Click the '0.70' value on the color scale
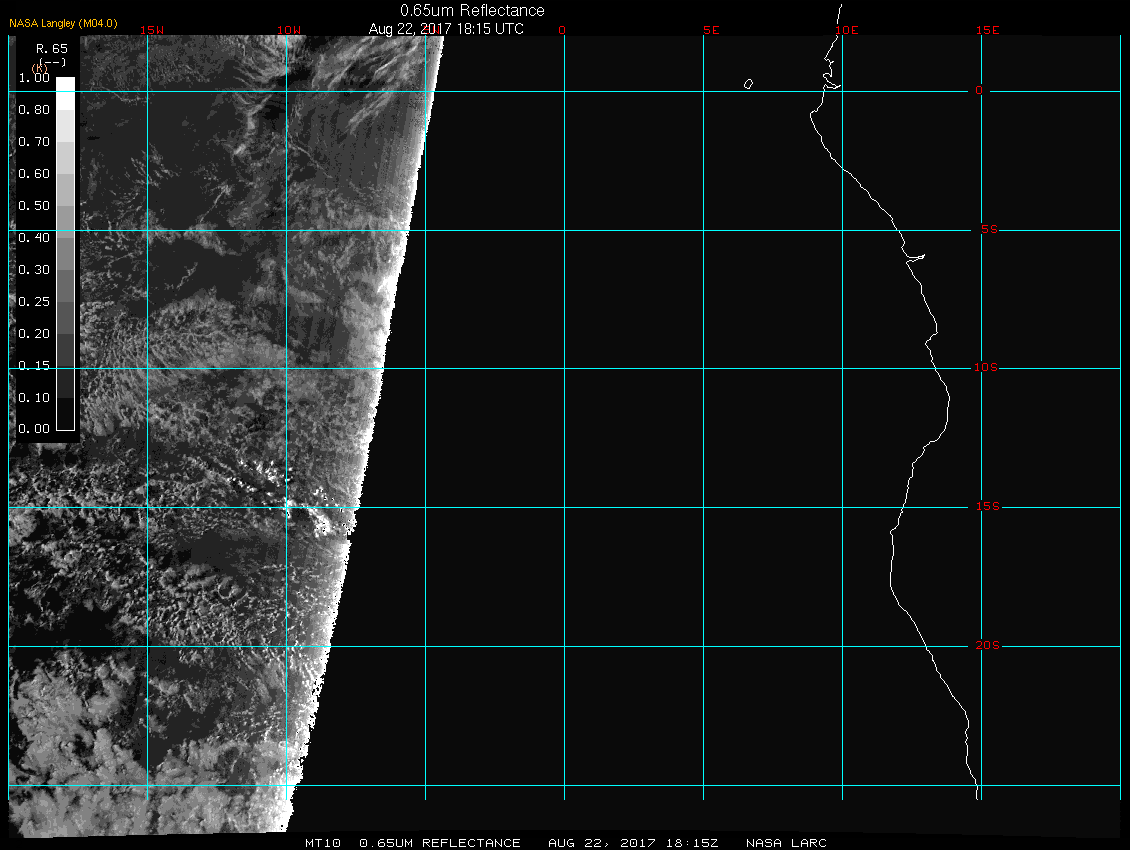Viewport: 1130px width, 850px height. (34, 142)
